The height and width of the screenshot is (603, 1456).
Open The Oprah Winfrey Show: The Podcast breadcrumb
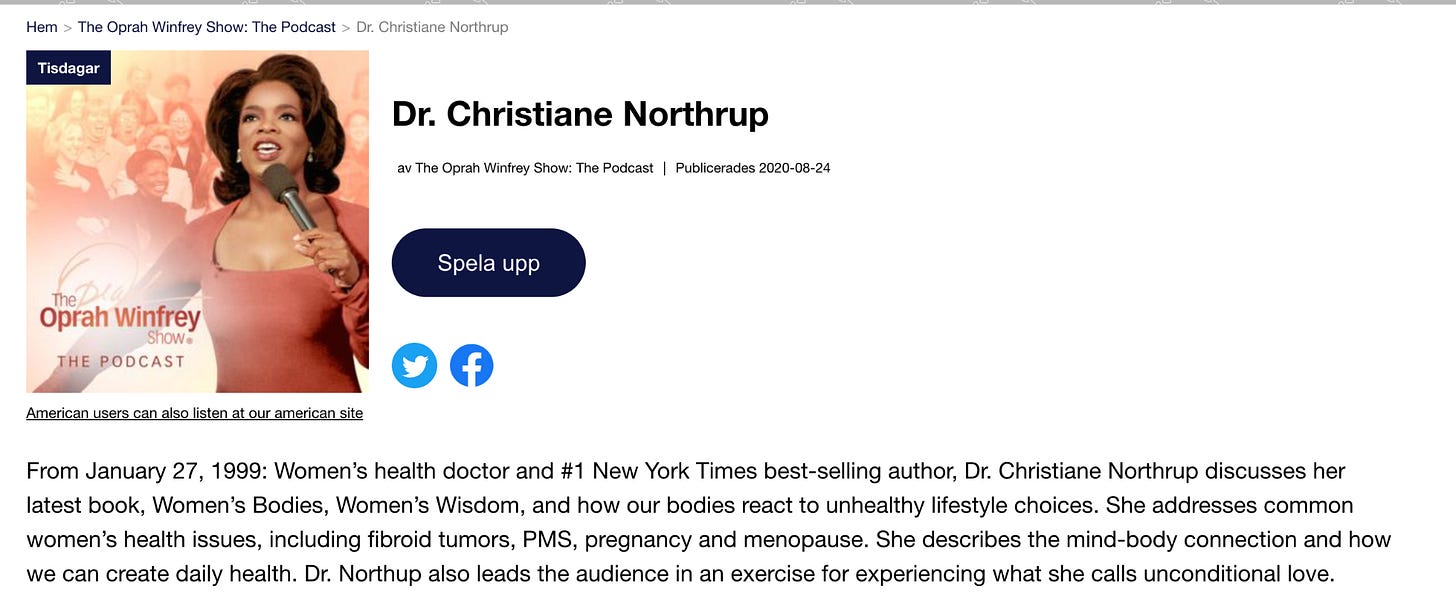click(x=204, y=26)
